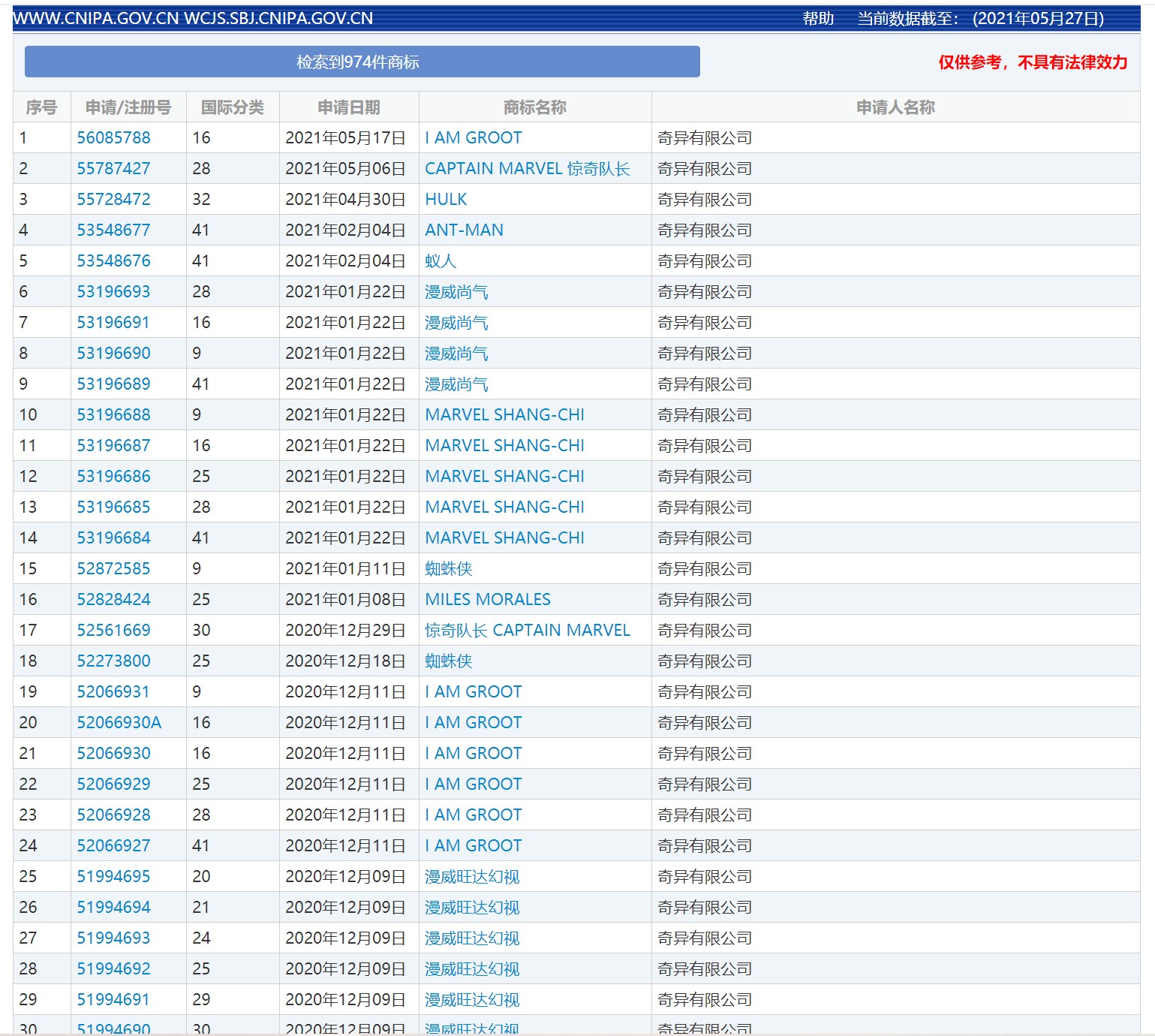Open CAPTAIN MARVEL 惊奇队长 trademark link
Screen dimensions: 1155x1036
tap(527, 169)
